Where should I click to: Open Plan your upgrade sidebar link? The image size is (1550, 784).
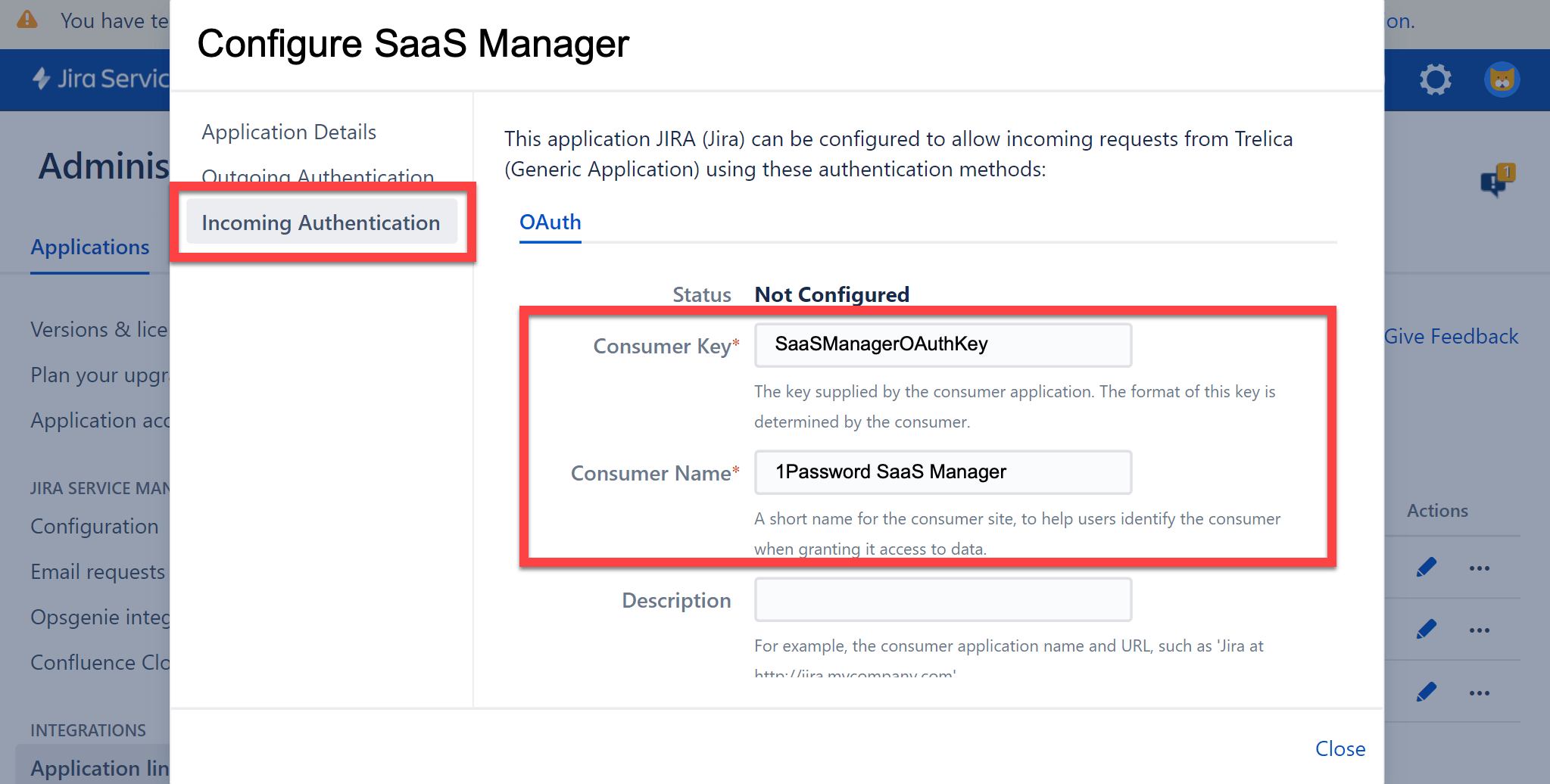[99, 375]
